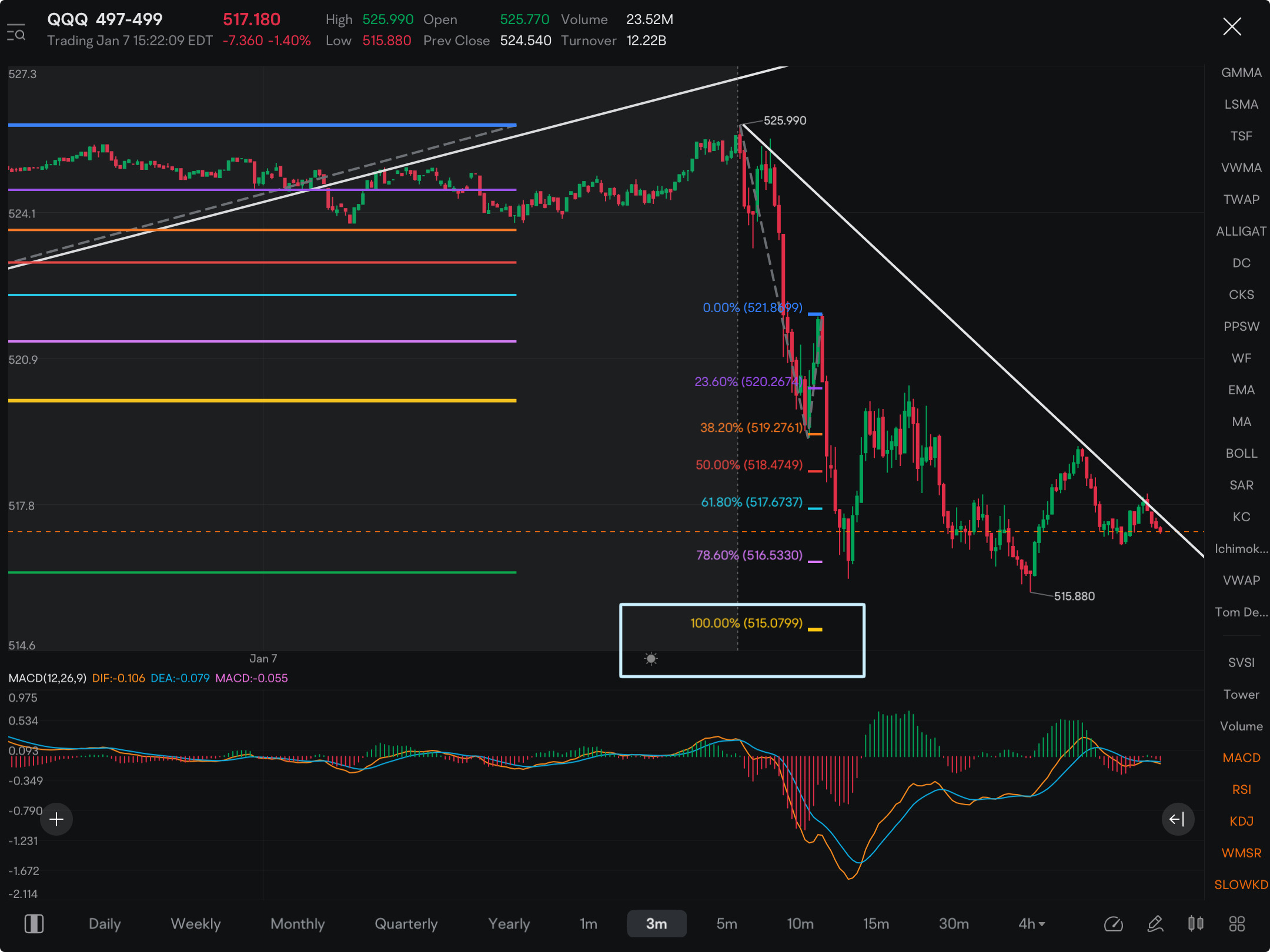Select the drawing pencil tool

(x=1155, y=924)
